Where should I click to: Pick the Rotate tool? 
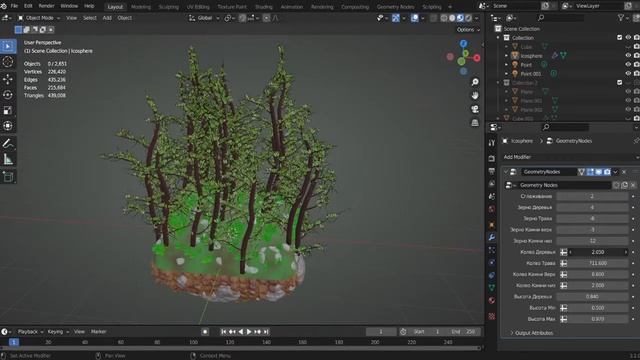(8, 95)
